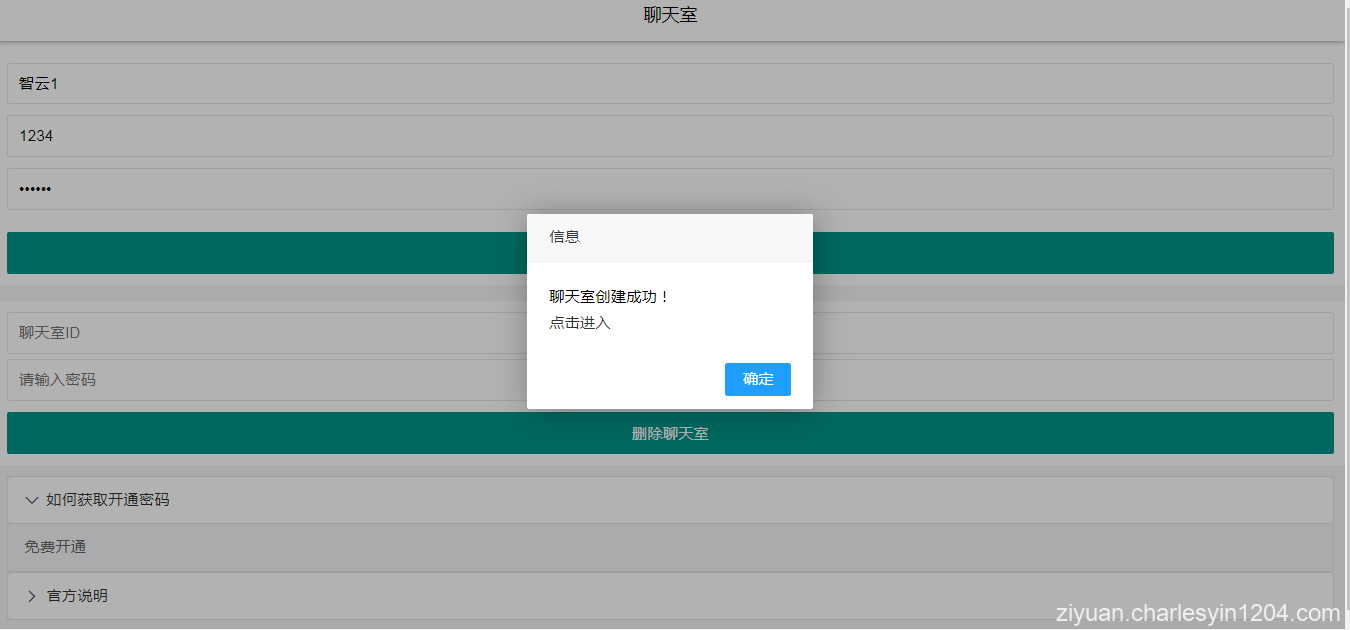Image resolution: width=1350 pixels, height=630 pixels.
Task: Click the 点击进入 link in the dialog
Action: (x=578, y=322)
